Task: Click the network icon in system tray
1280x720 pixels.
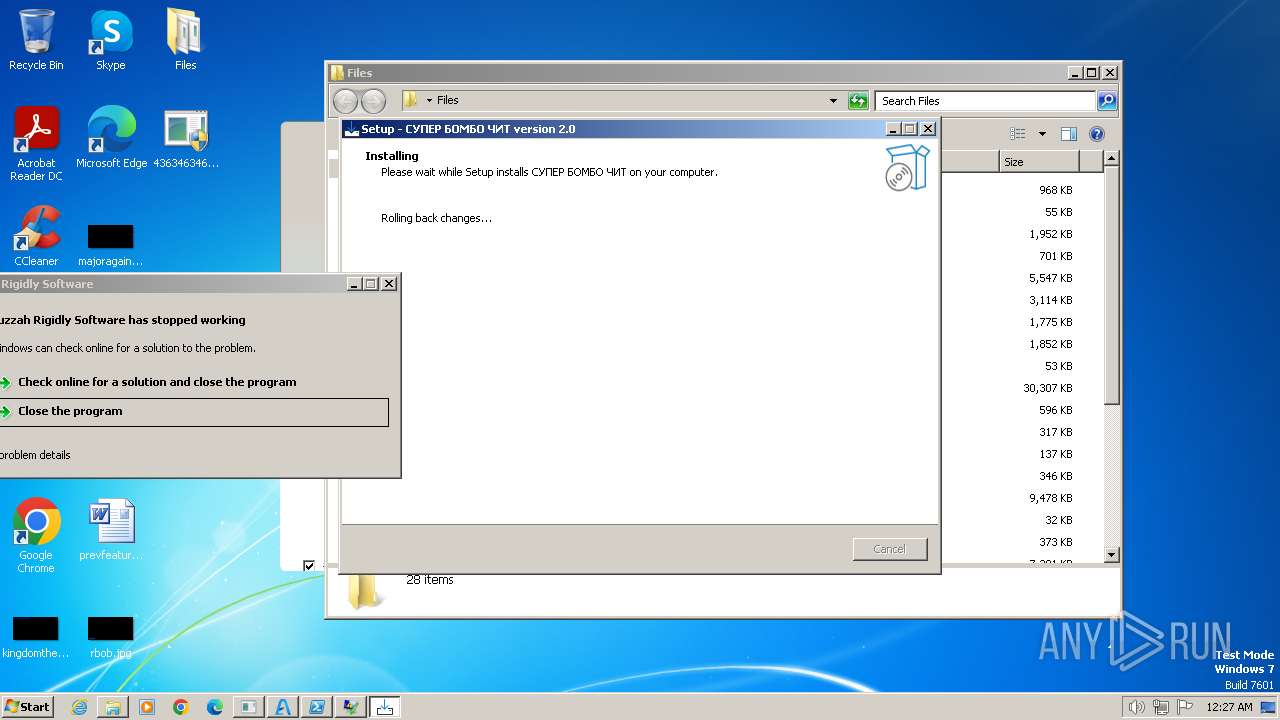Action: (1161, 707)
